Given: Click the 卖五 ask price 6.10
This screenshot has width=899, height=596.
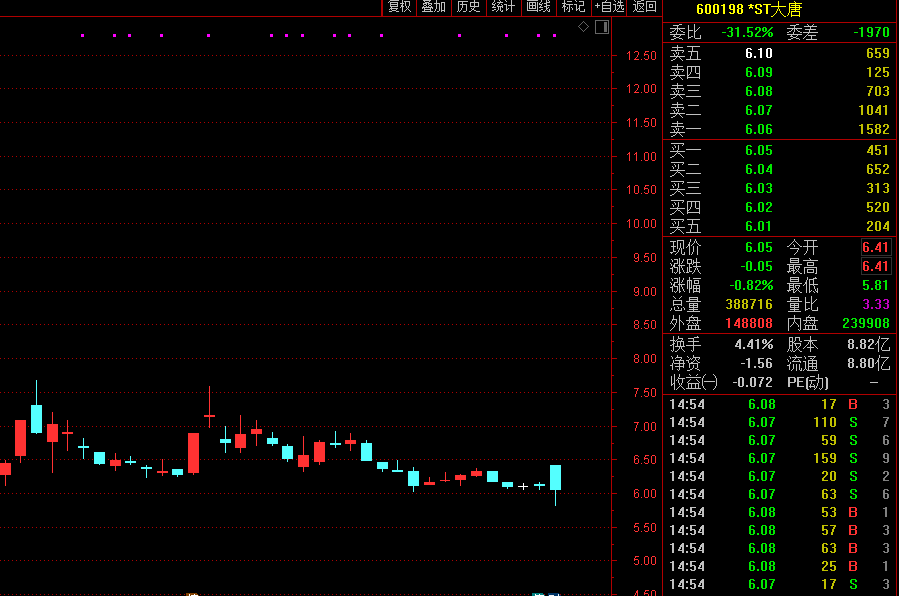Looking at the screenshot, I should 758,54.
